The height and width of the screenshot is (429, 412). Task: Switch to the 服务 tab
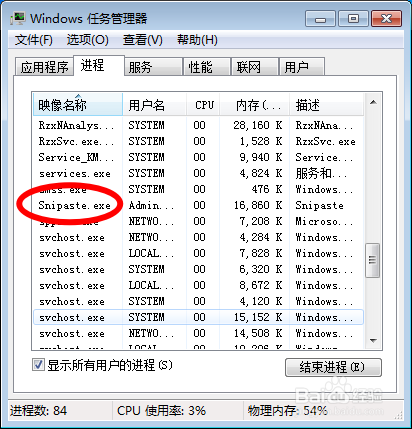(153, 67)
